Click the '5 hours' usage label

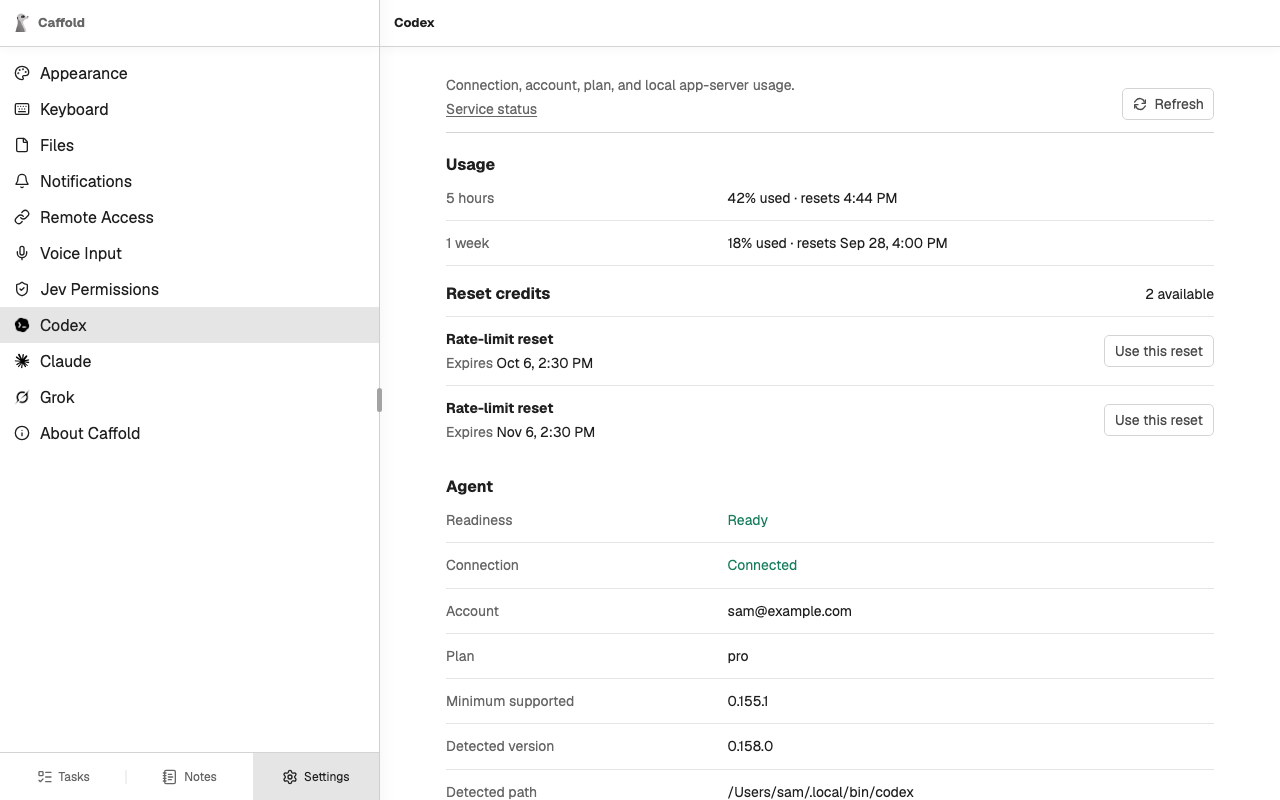470,198
